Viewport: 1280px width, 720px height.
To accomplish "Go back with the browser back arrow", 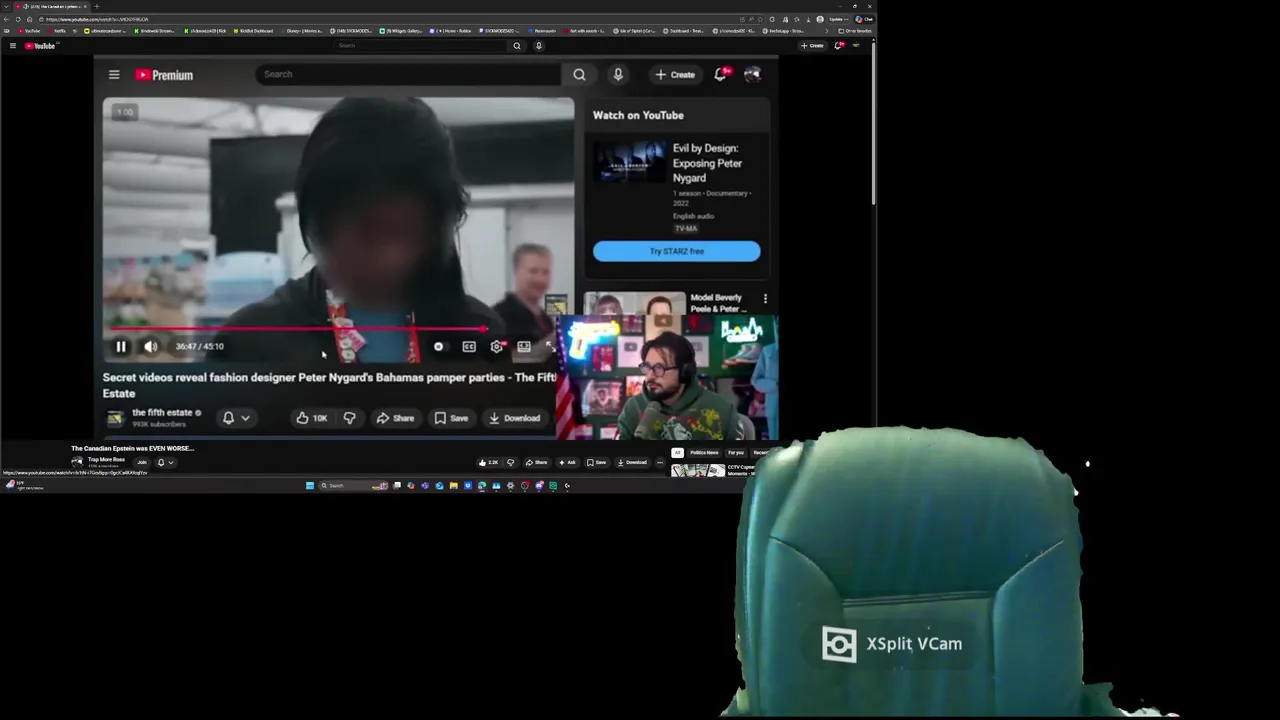I will coord(7,19).
